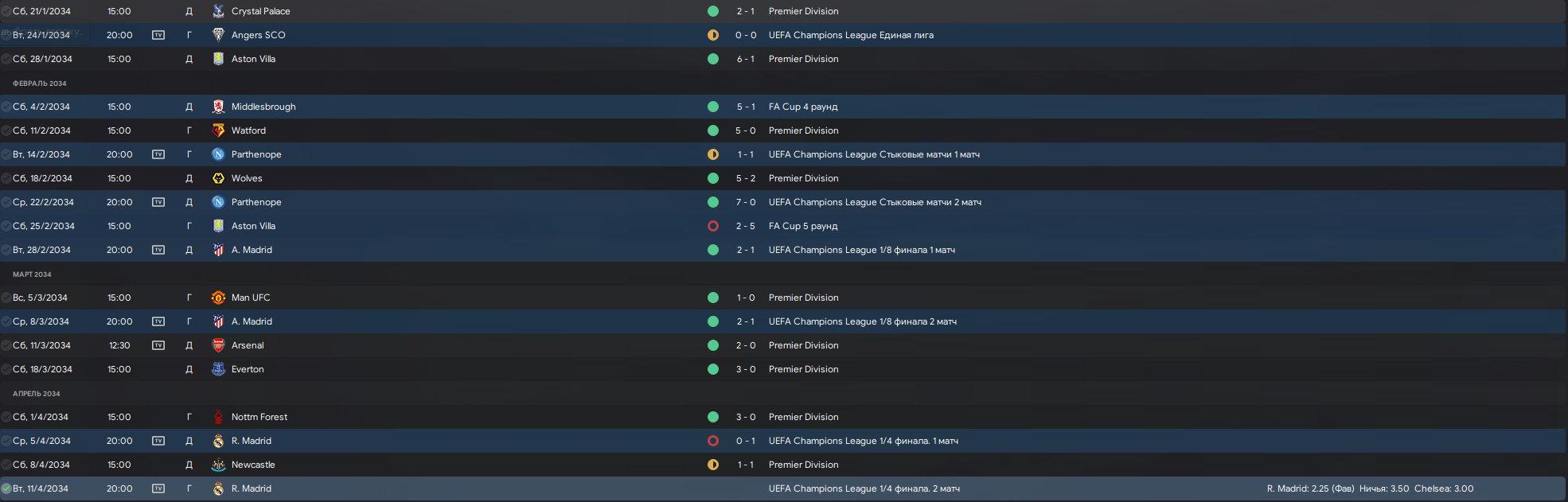Click TV broadcast icon on Arsenal 12:30 fixture

tap(158, 345)
